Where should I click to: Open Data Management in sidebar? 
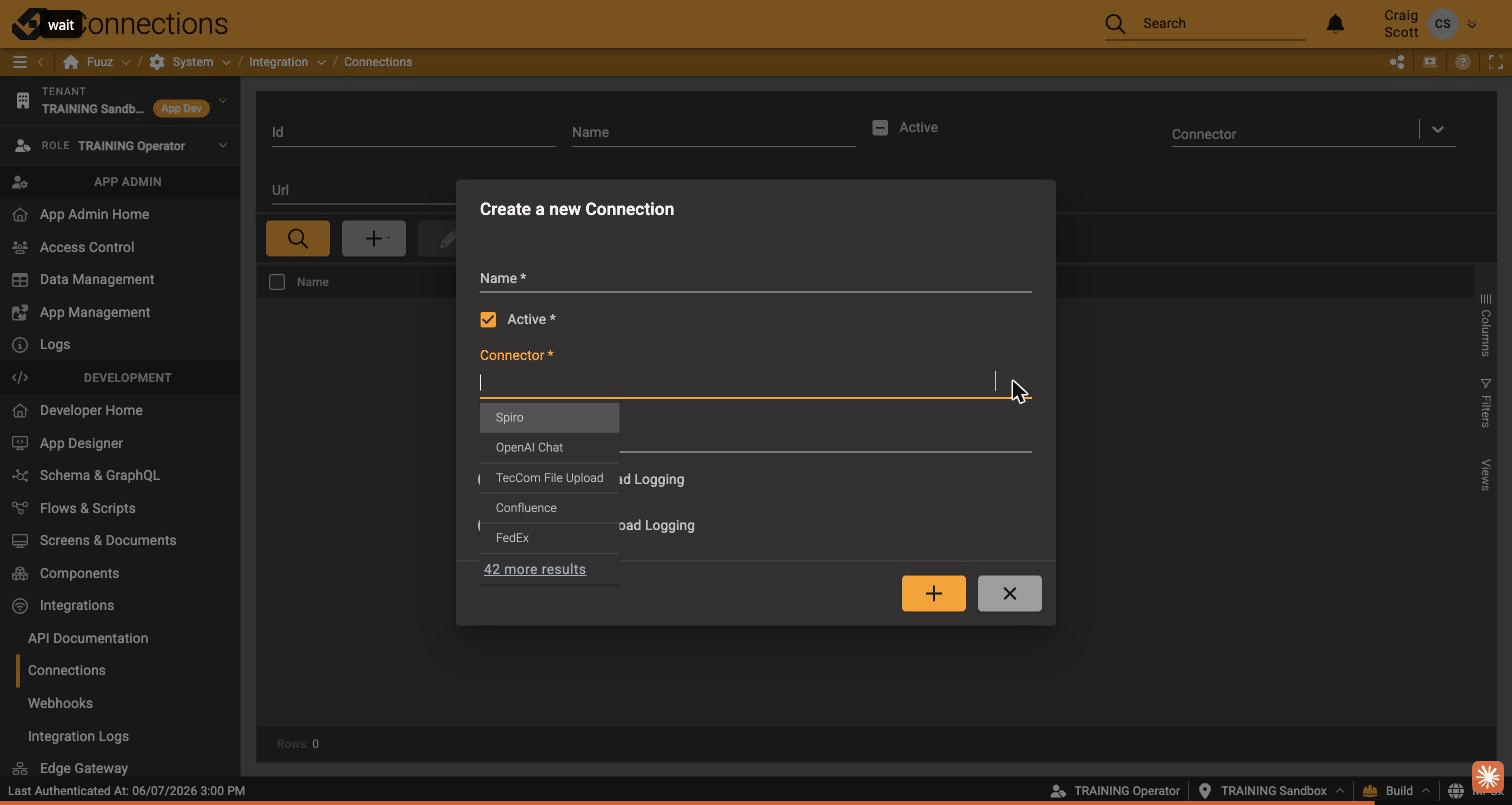[x=97, y=279]
